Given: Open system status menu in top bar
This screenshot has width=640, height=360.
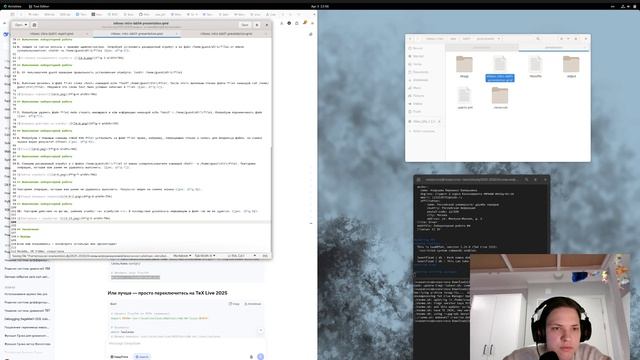Looking at the screenshot, I should [x=629, y=7].
